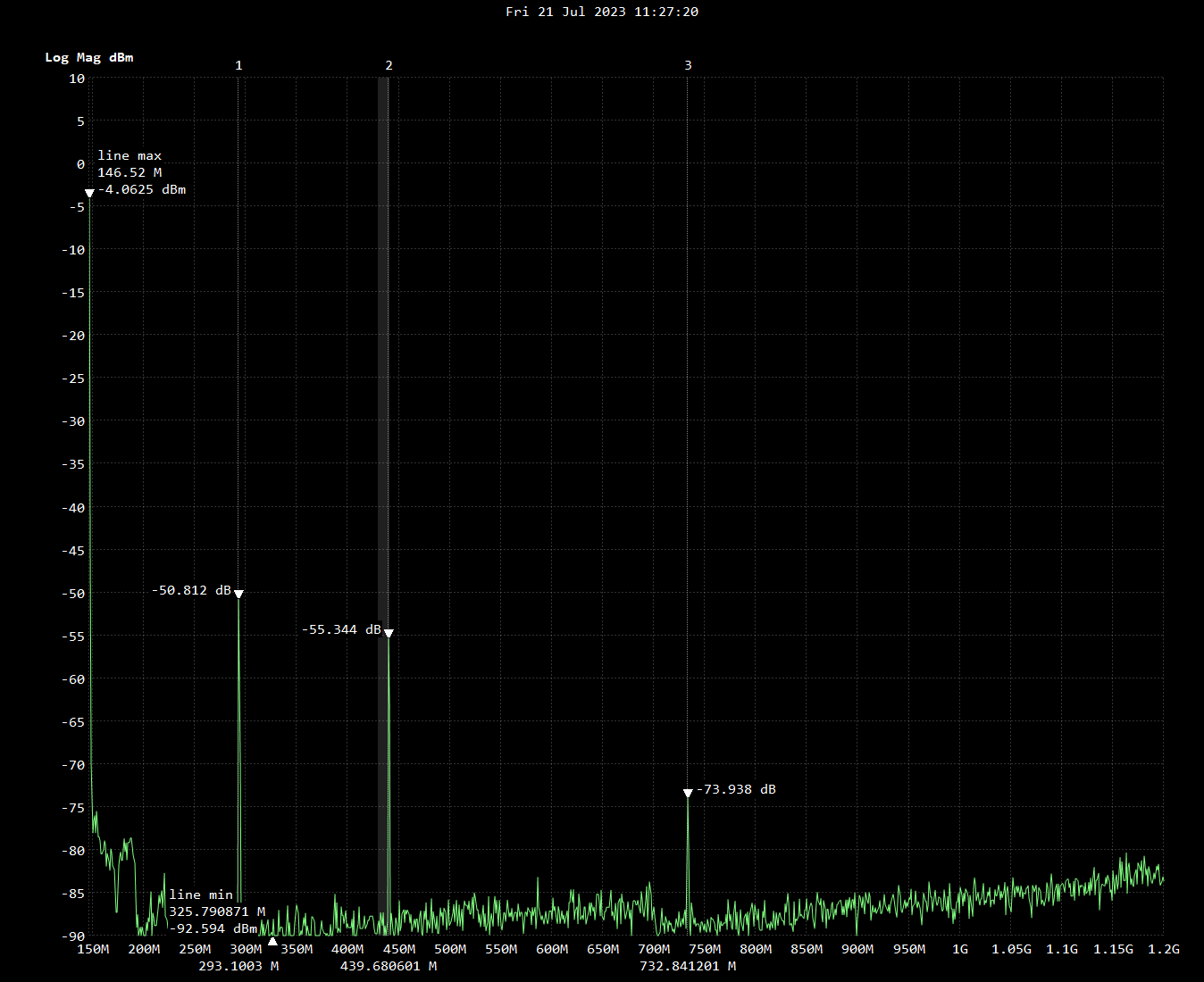Select the -4.0625 dBm line max readout
This screenshot has width=1204, height=982.
click(142, 189)
